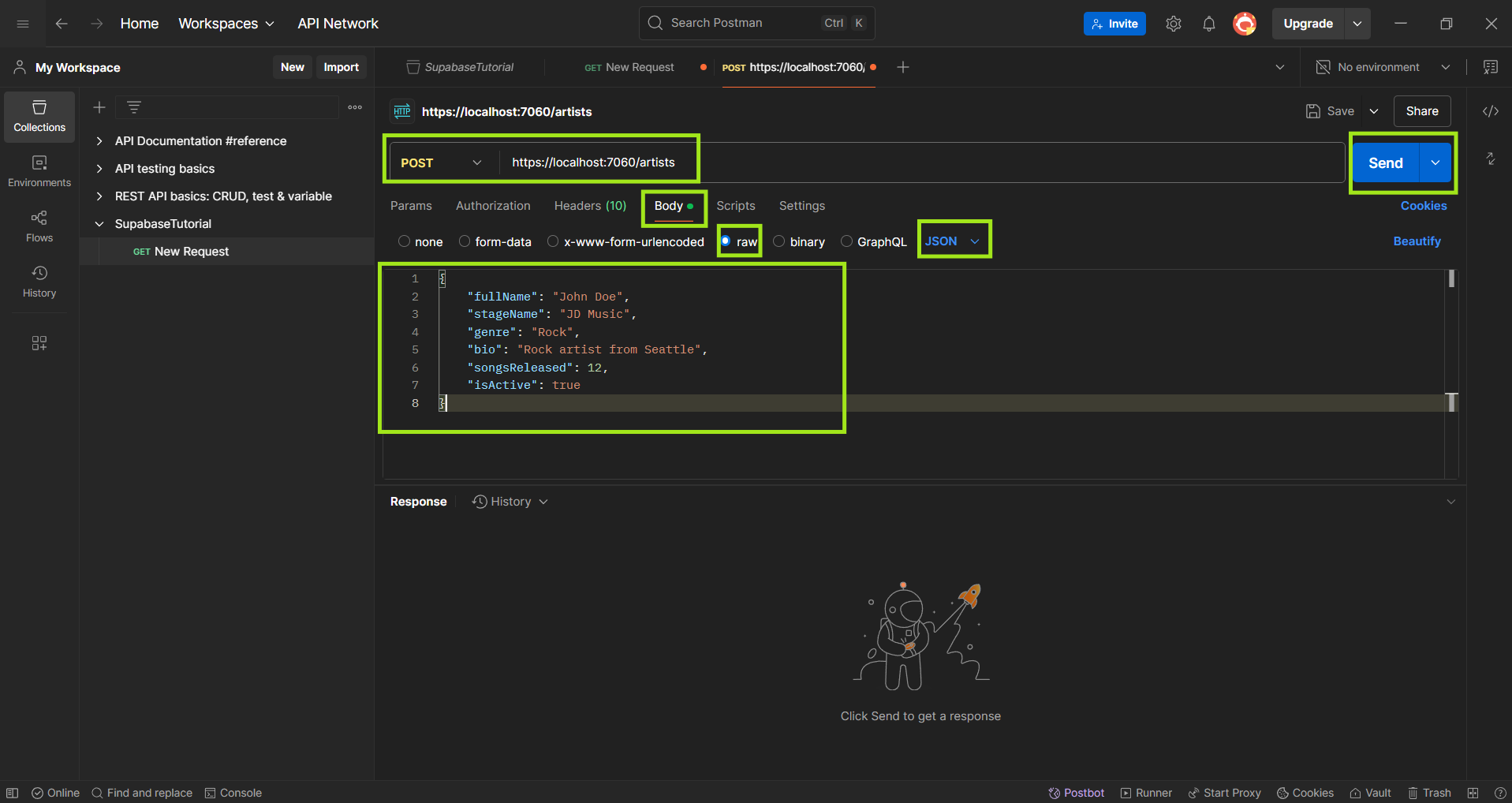Image resolution: width=1512 pixels, height=803 pixels.
Task: Open the GET New Request tab
Action: pos(629,67)
